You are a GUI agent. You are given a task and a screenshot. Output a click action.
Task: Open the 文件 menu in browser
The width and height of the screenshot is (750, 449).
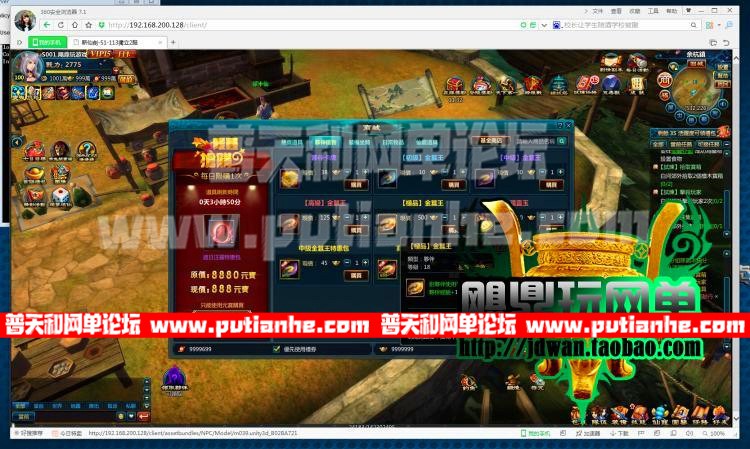pyautogui.click(x=598, y=11)
